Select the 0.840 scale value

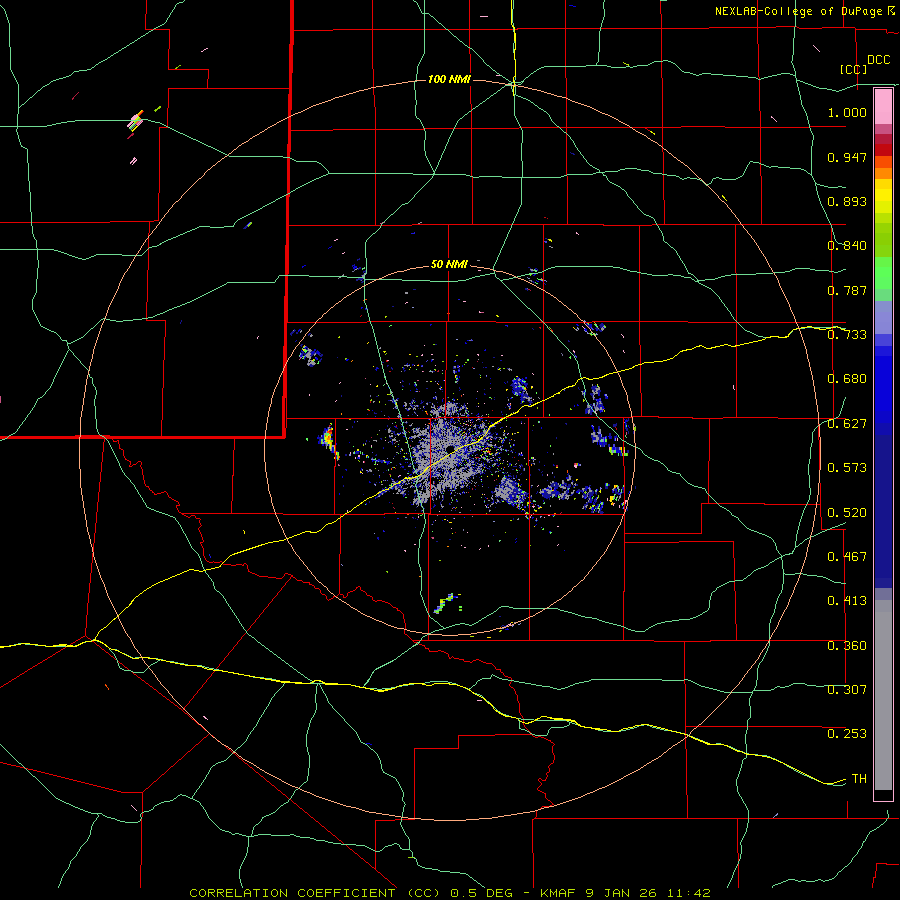click(x=847, y=246)
